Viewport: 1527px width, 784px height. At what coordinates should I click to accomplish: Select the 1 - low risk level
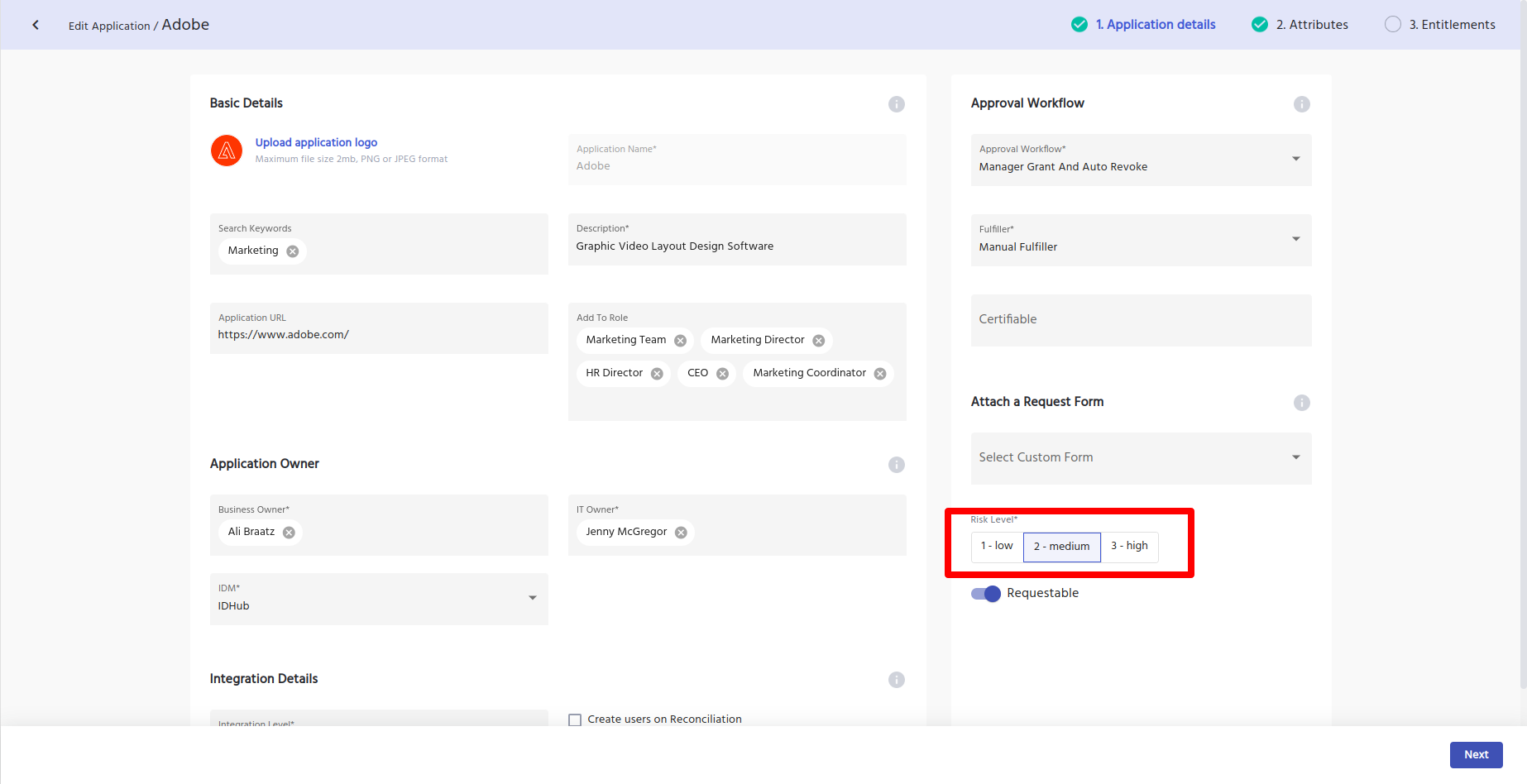coord(997,547)
